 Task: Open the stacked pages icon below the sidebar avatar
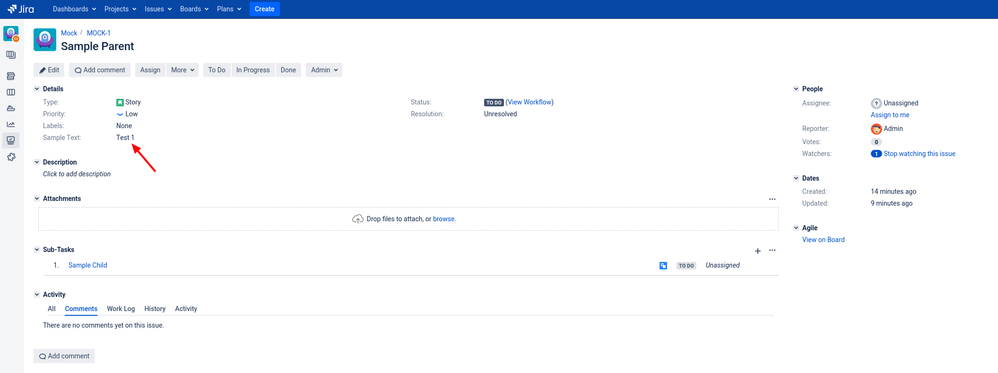click(11, 55)
